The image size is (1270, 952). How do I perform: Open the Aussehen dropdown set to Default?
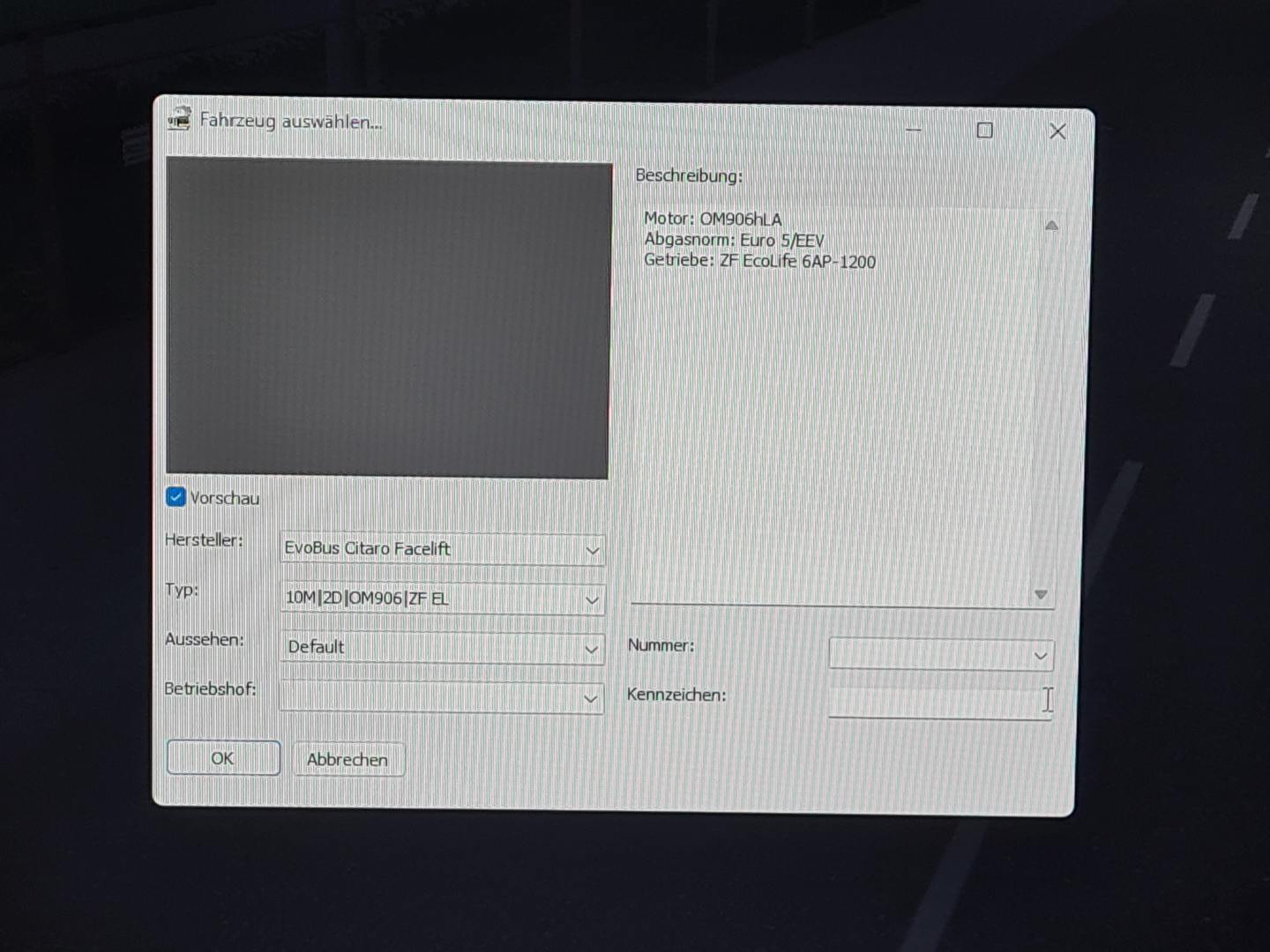tap(442, 648)
